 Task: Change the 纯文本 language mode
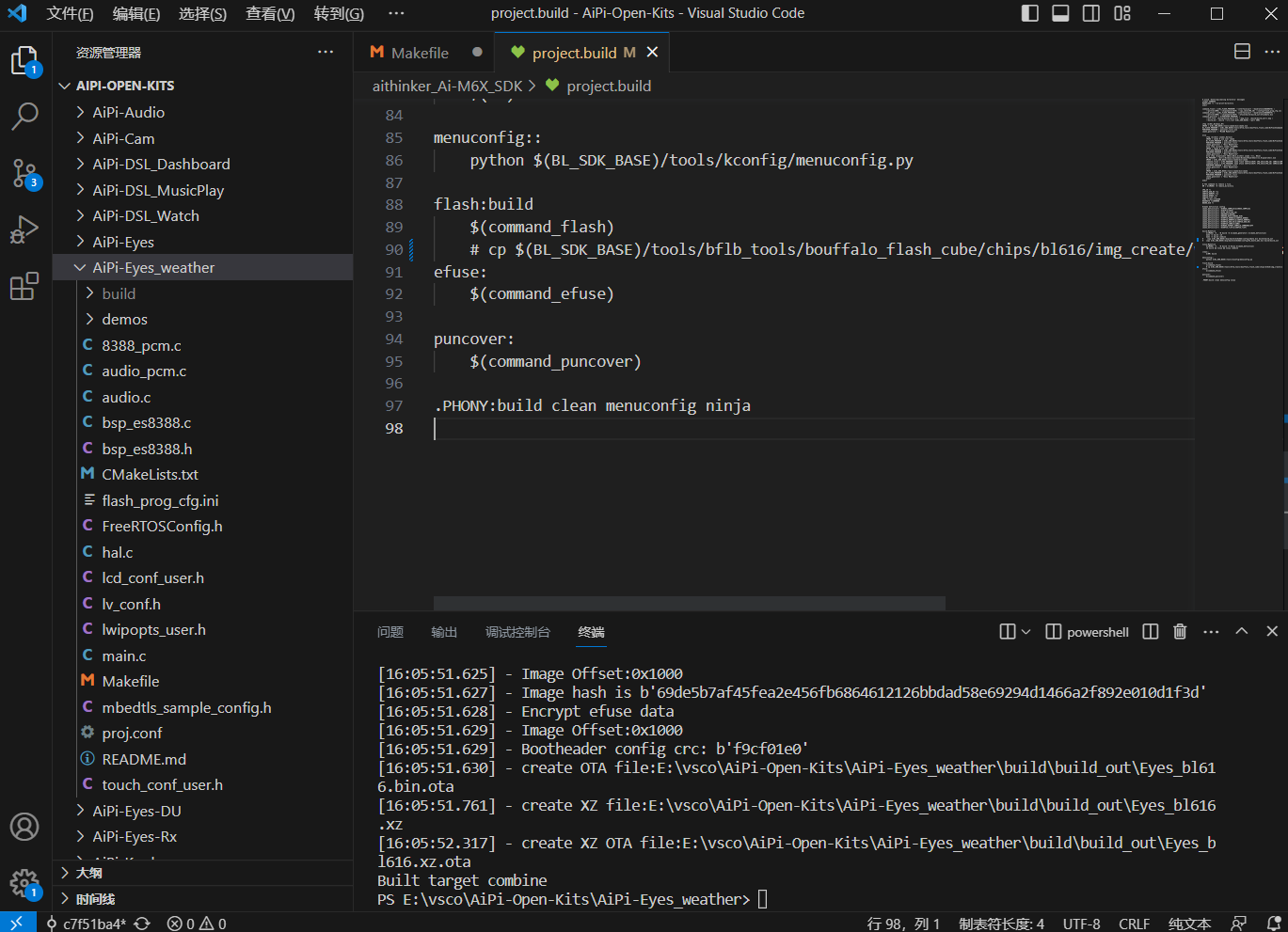tap(1189, 924)
